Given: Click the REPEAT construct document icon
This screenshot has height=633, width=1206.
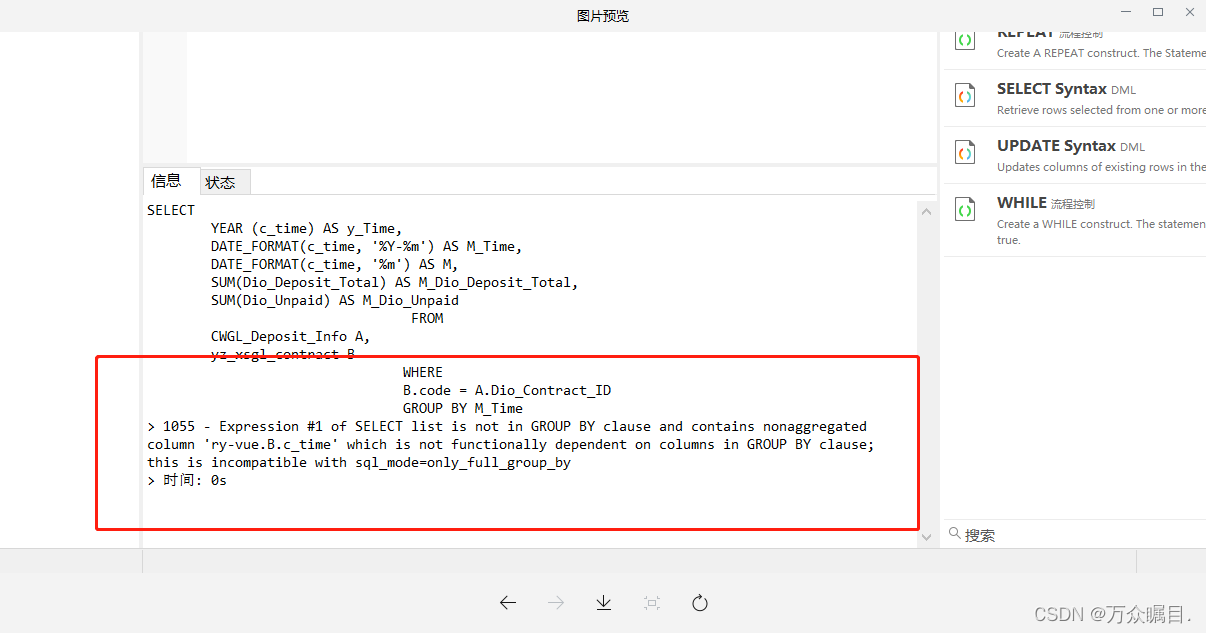Looking at the screenshot, I should pyautogui.click(x=964, y=40).
